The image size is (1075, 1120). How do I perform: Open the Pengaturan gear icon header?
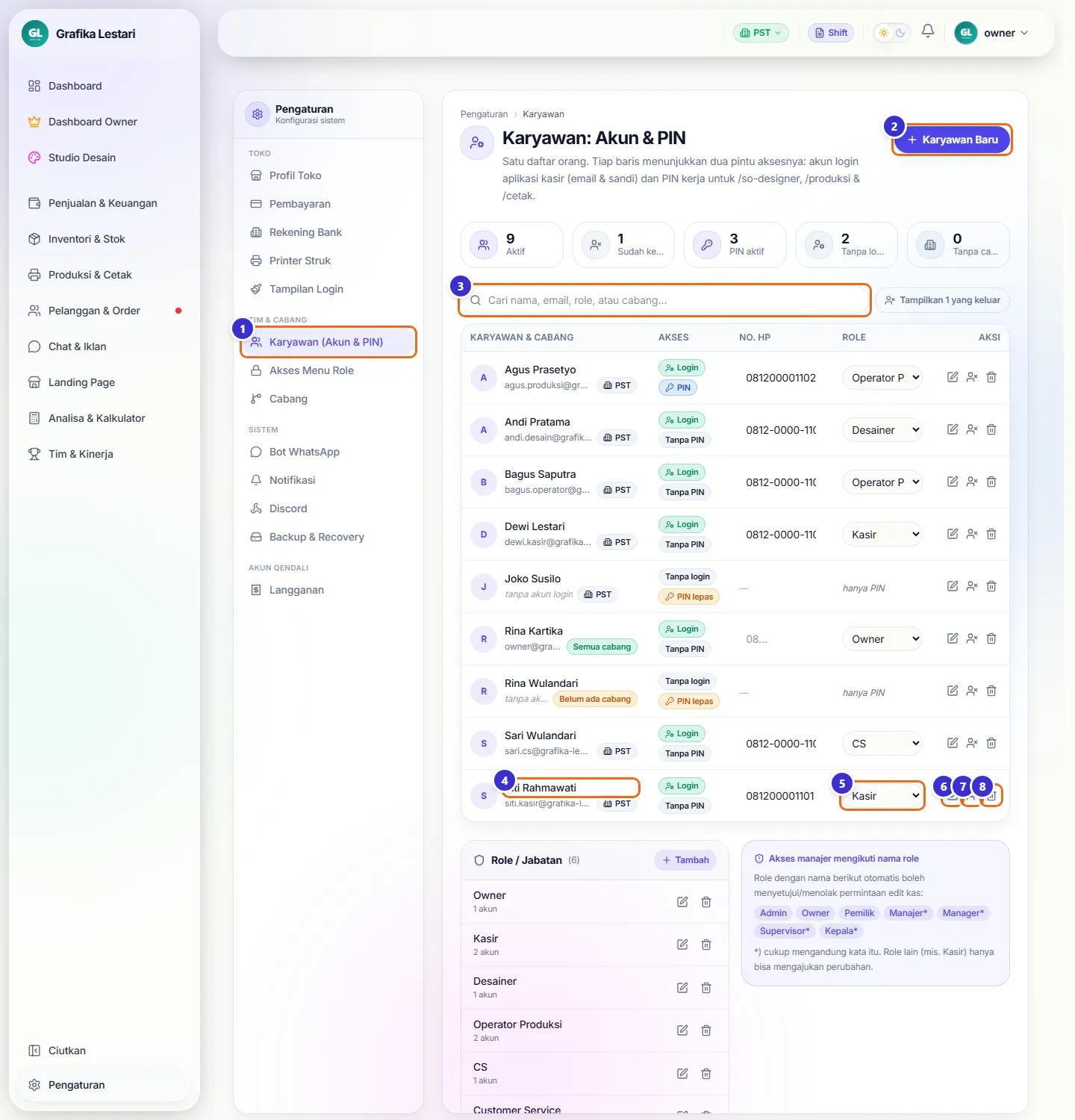258,114
